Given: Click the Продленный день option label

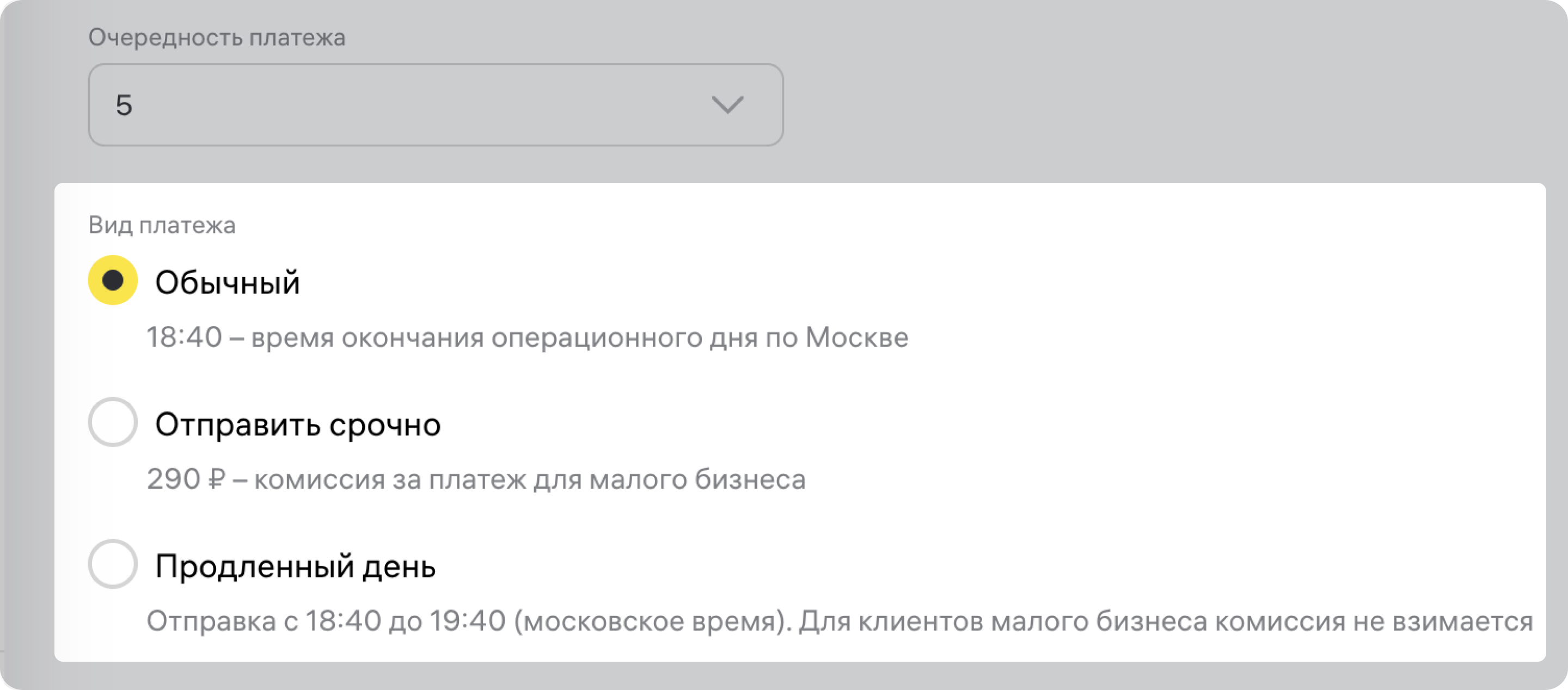Looking at the screenshot, I should (x=295, y=566).
